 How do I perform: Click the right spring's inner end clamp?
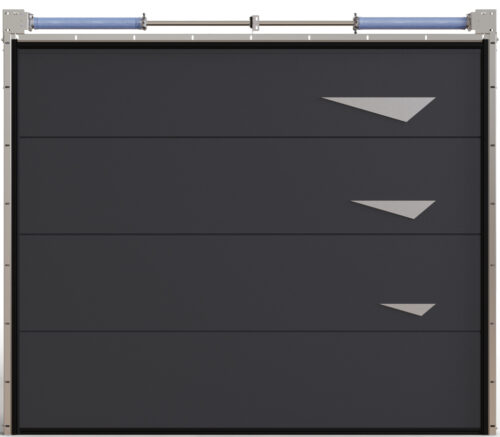tap(356, 22)
